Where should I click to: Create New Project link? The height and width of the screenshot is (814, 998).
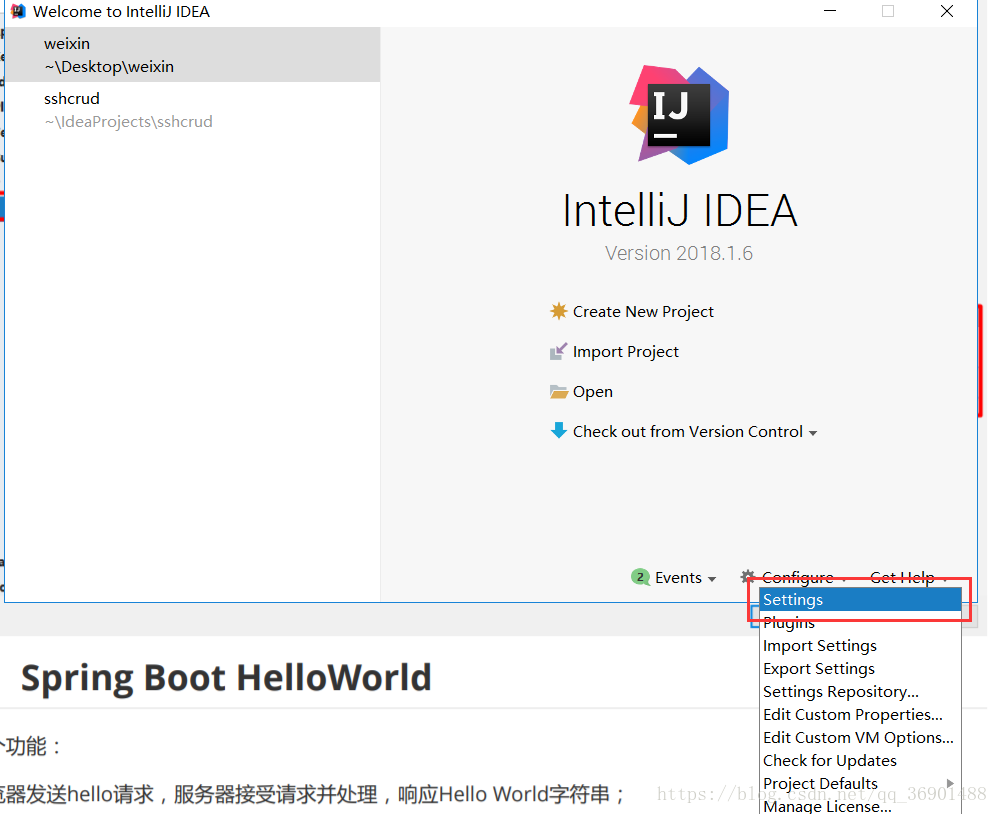(x=643, y=311)
